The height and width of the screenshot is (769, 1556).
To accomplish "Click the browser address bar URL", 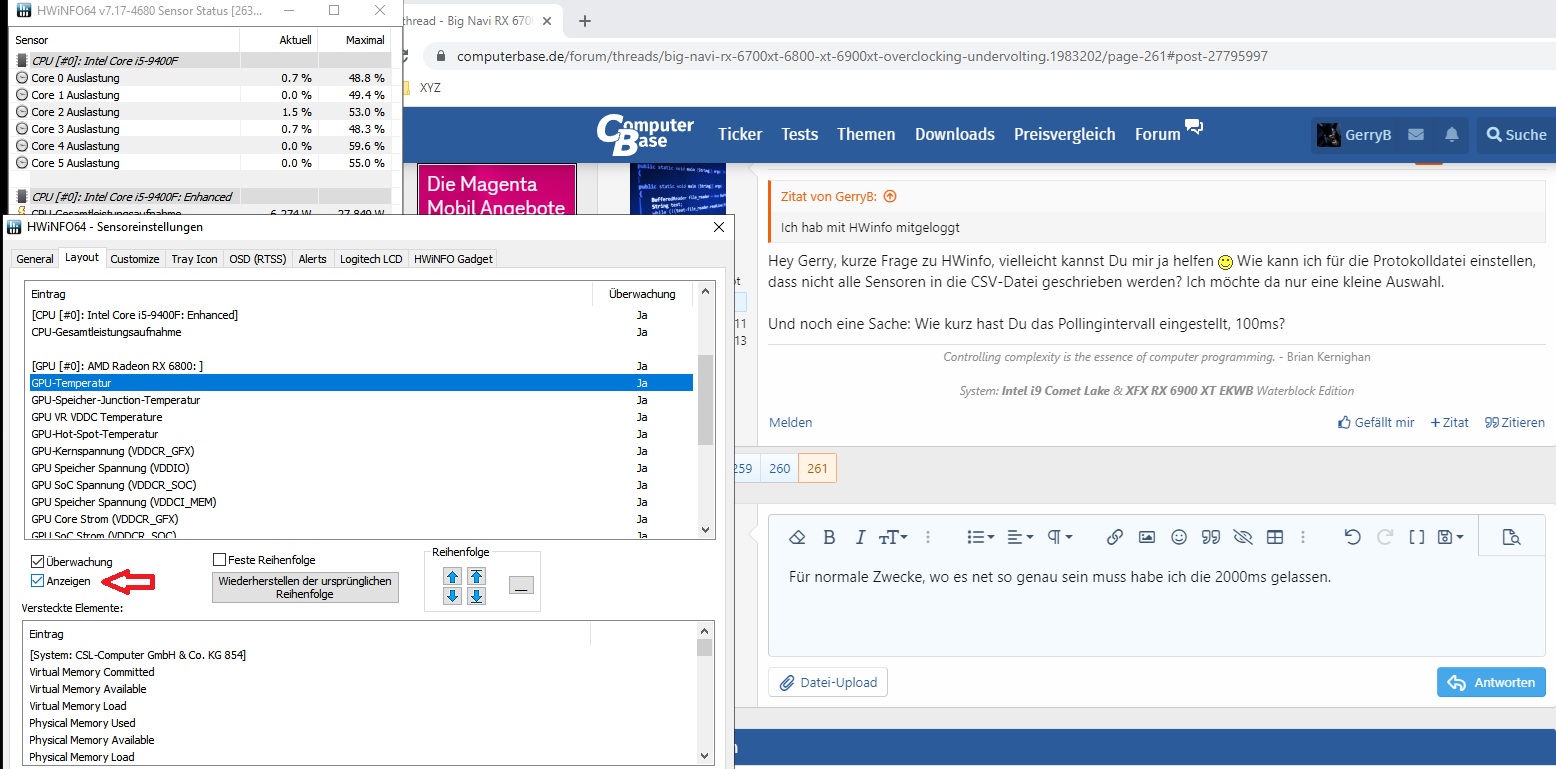I will point(862,56).
